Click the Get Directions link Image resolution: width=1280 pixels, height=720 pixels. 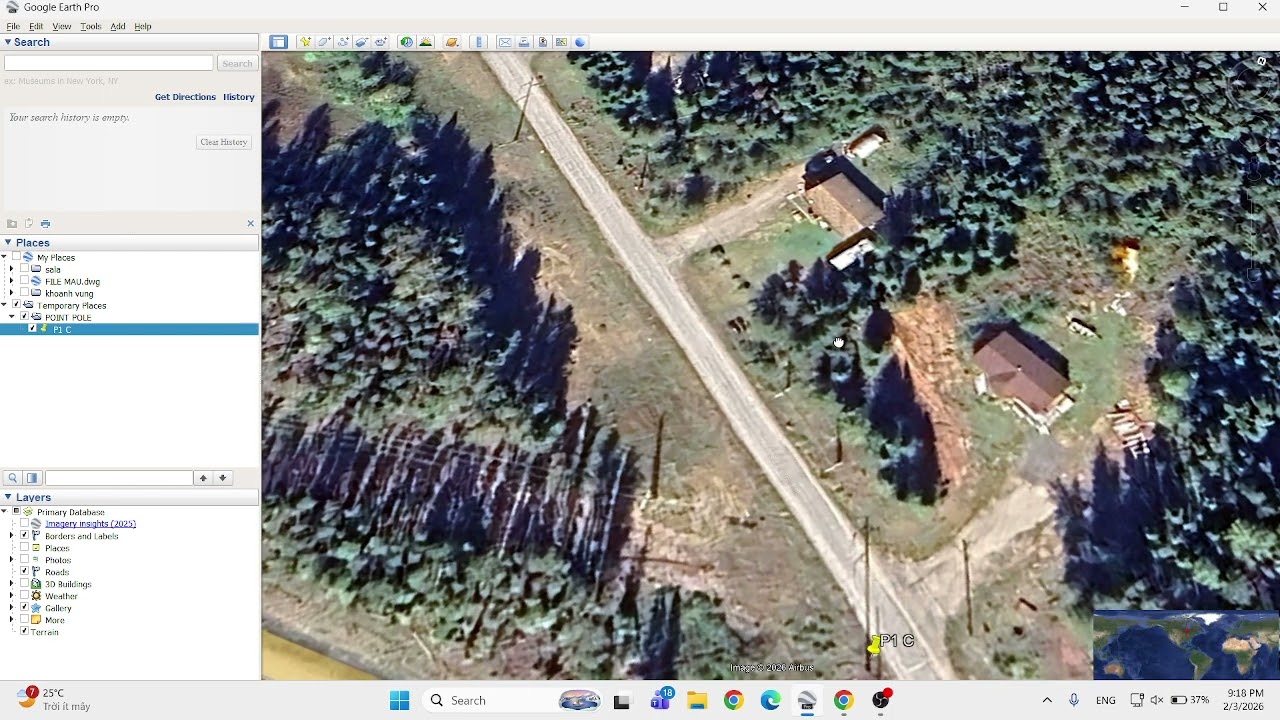pyautogui.click(x=185, y=97)
